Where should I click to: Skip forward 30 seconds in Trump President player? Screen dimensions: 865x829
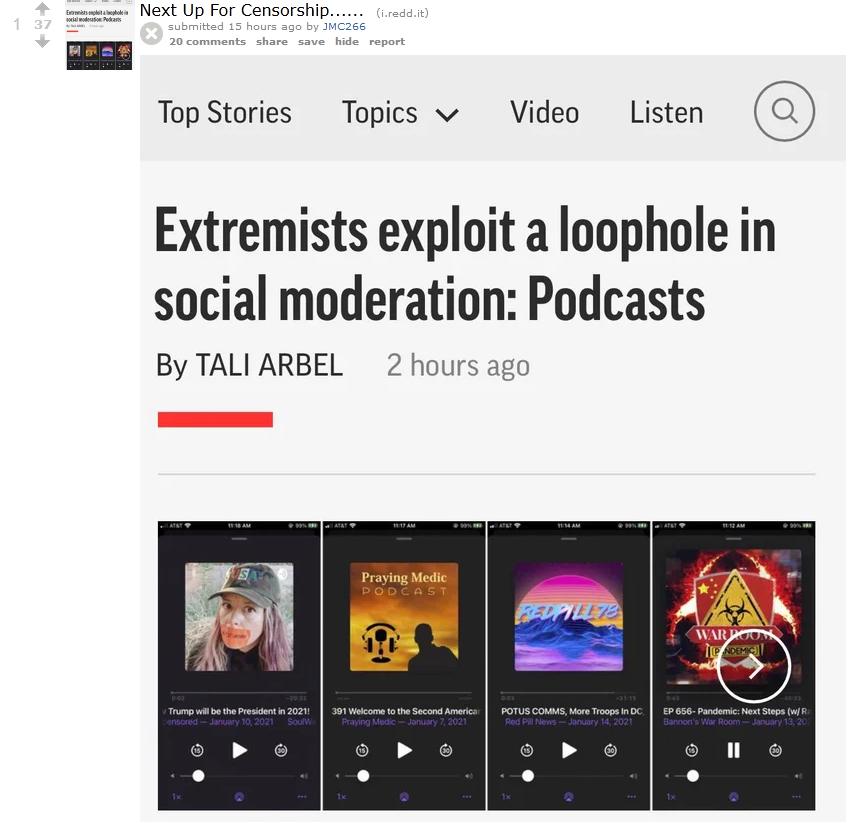coord(281,750)
